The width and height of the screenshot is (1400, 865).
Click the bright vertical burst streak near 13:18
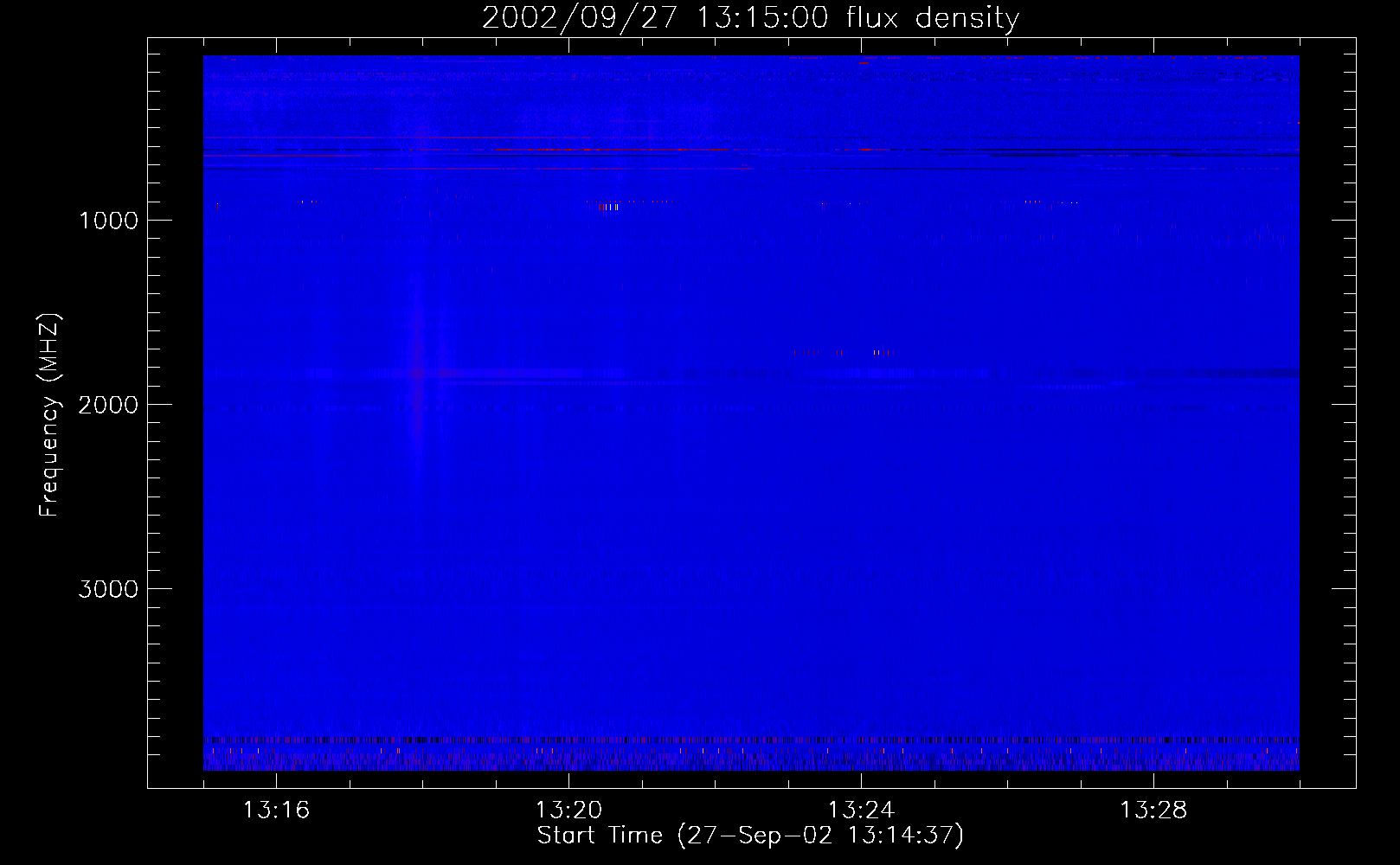click(x=419, y=372)
